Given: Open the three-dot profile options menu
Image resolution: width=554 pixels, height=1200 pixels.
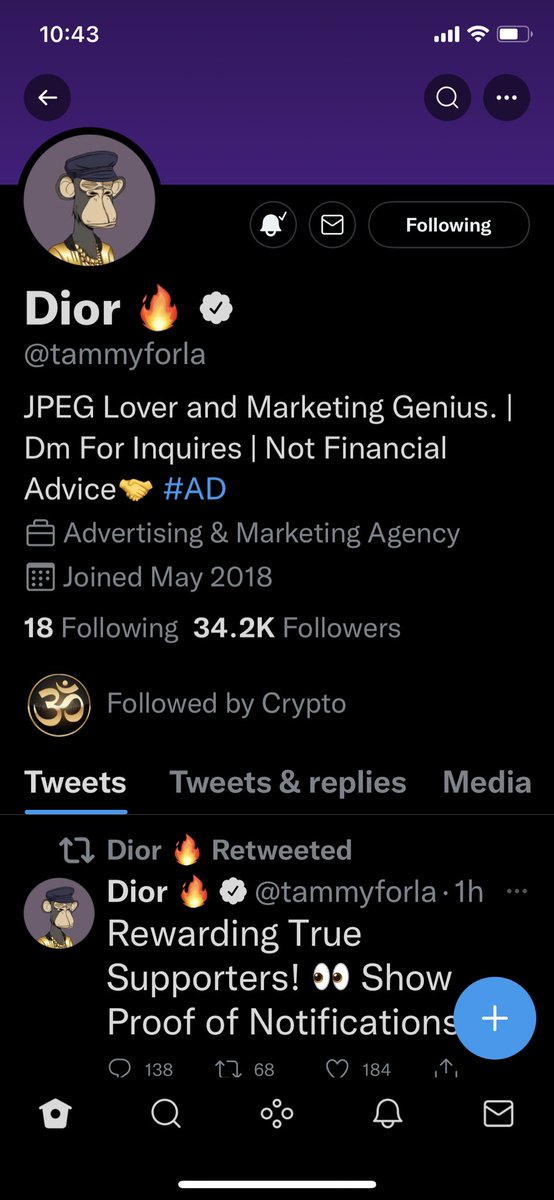Looking at the screenshot, I should 507,98.
